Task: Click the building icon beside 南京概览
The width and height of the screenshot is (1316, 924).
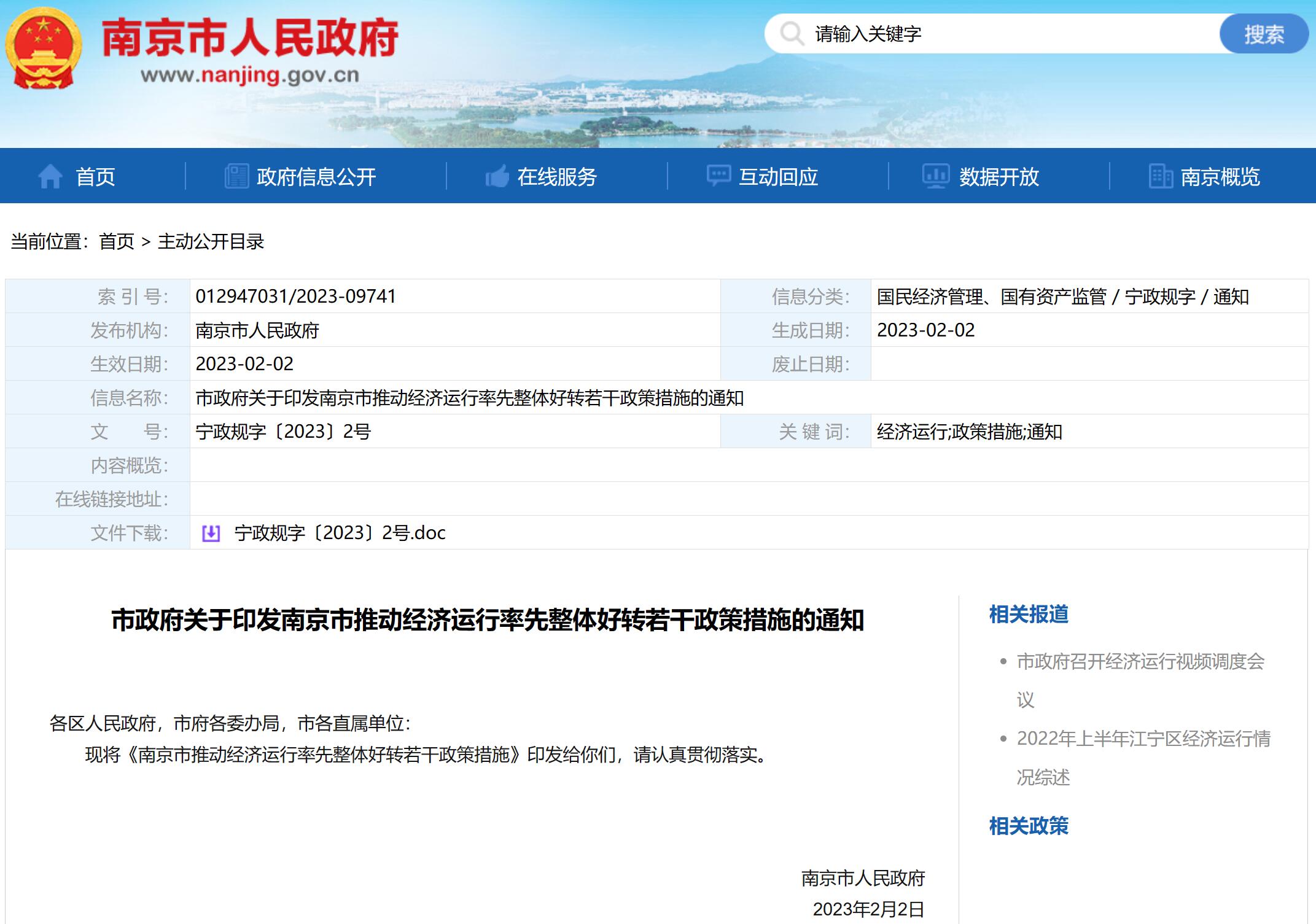Action: [x=1161, y=177]
